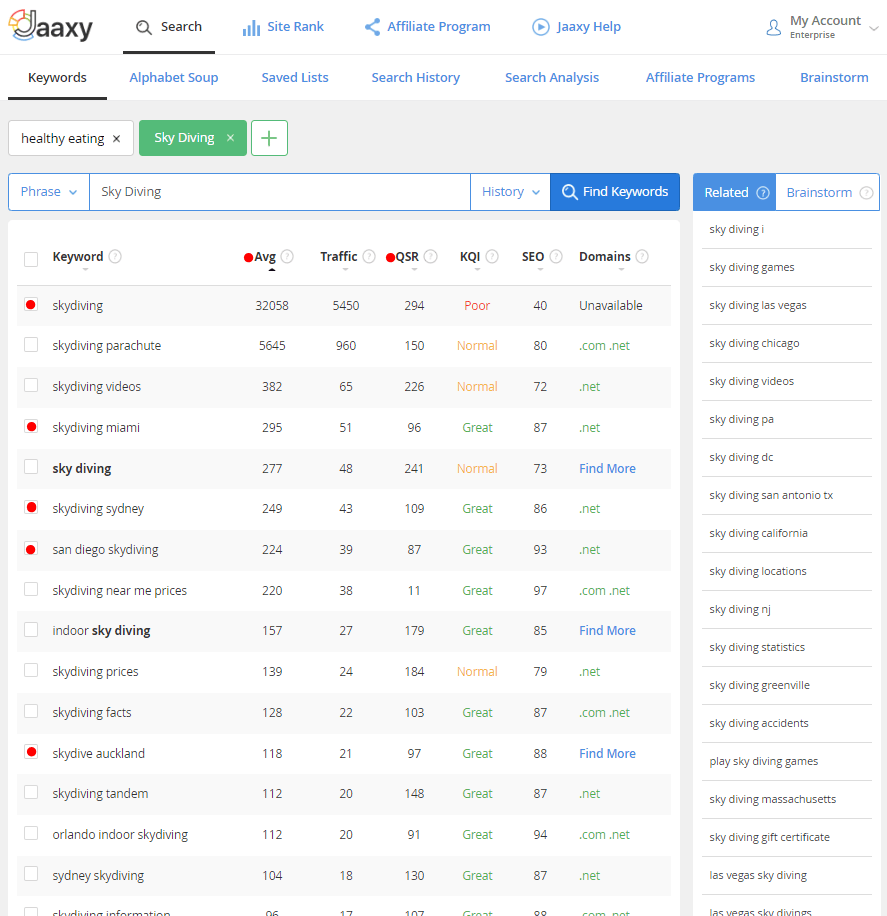Toggle checkbox for skydiving tandem row

point(31,792)
